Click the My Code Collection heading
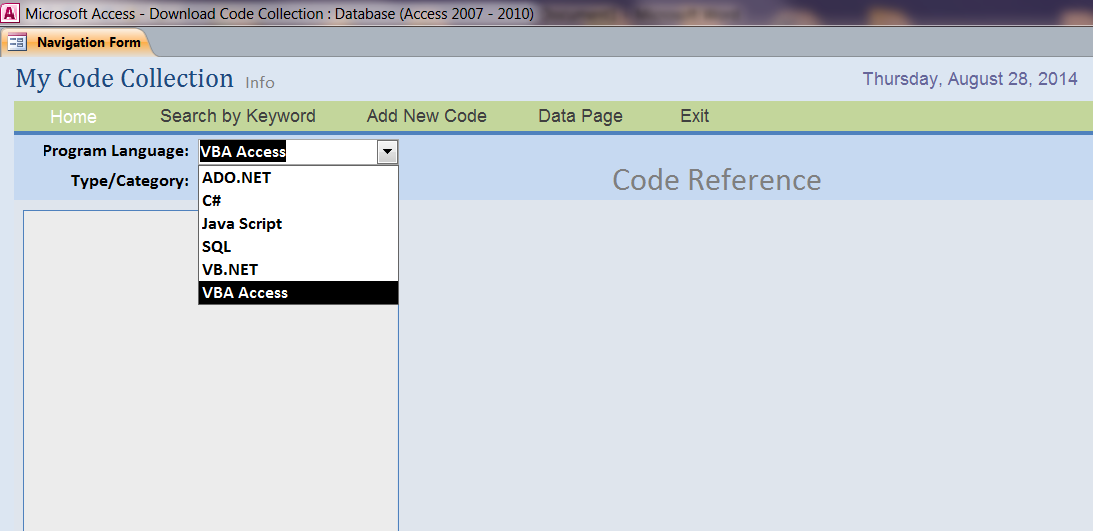1093x531 pixels. (x=125, y=79)
